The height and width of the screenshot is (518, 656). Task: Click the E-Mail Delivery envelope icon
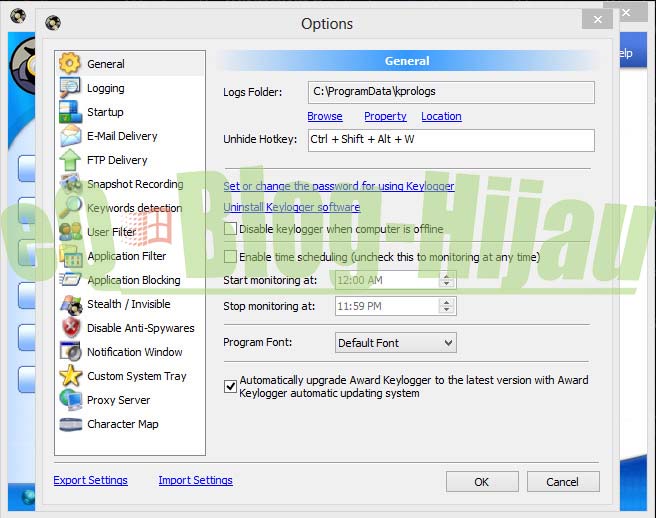click(70, 136)
